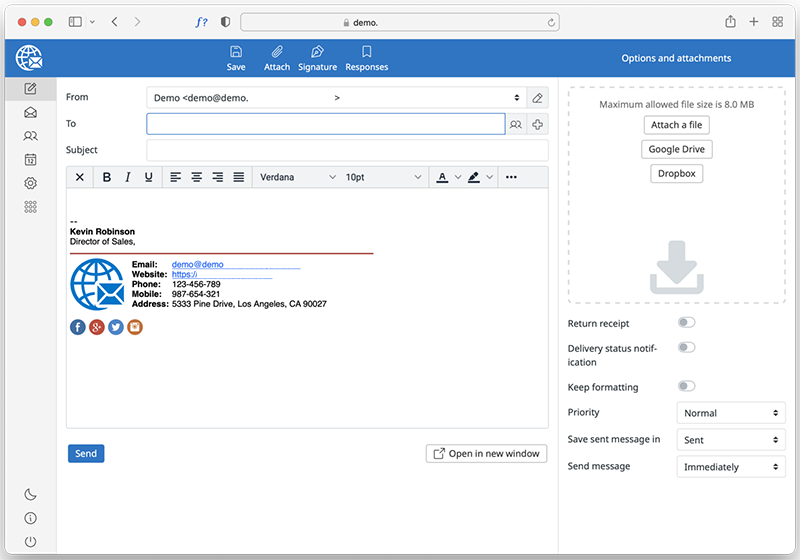Open the Calendar from the sidebar

[30, 160]
